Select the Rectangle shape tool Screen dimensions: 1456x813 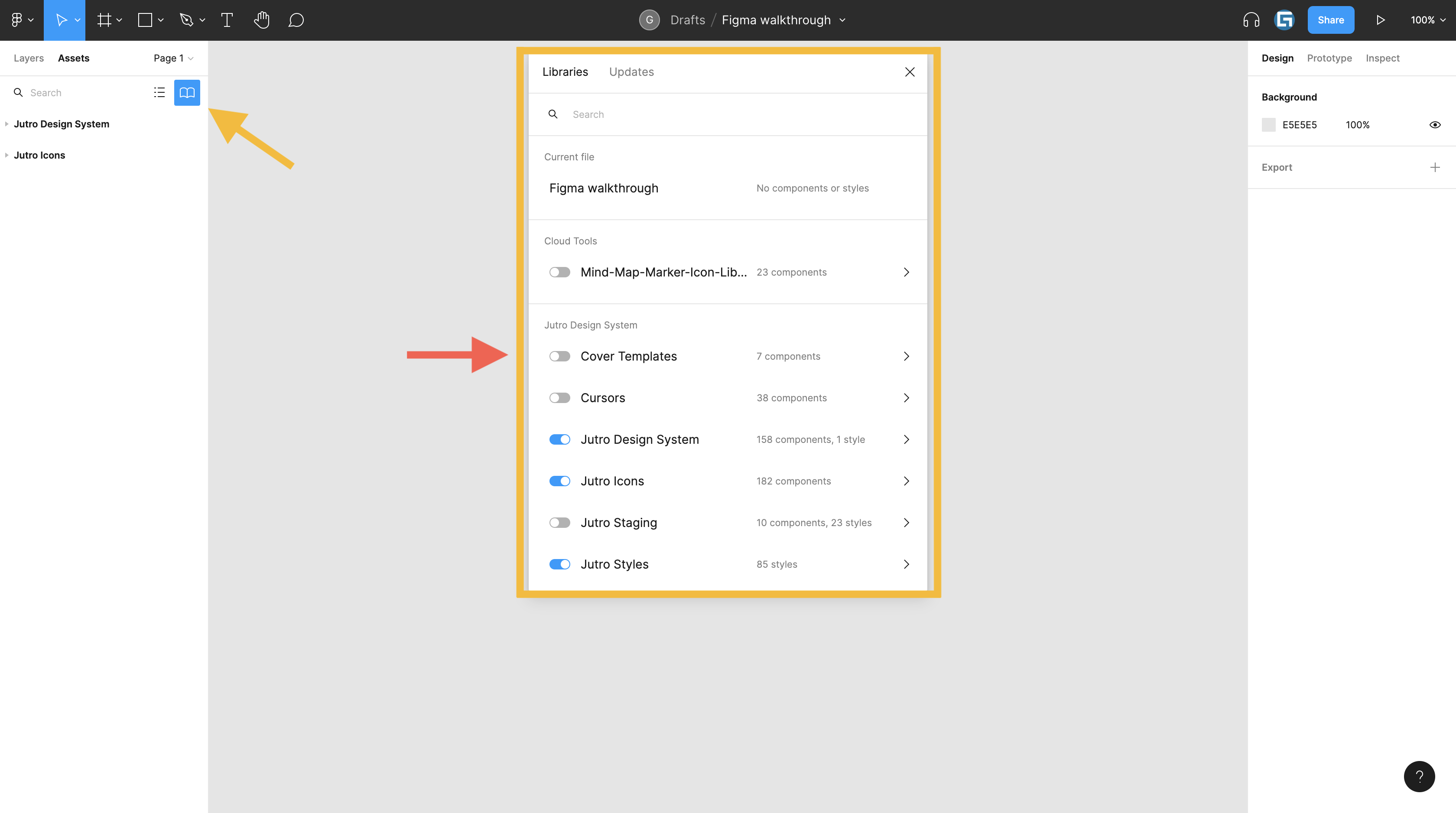(145, 20)
